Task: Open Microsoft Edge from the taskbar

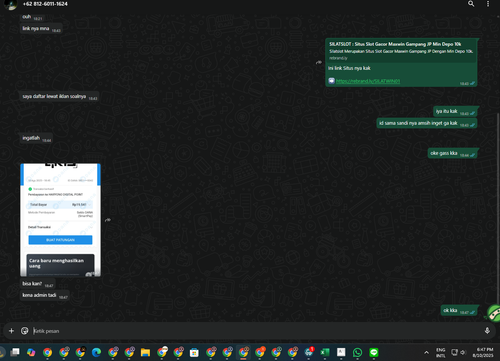Action: tap(96, 352)
